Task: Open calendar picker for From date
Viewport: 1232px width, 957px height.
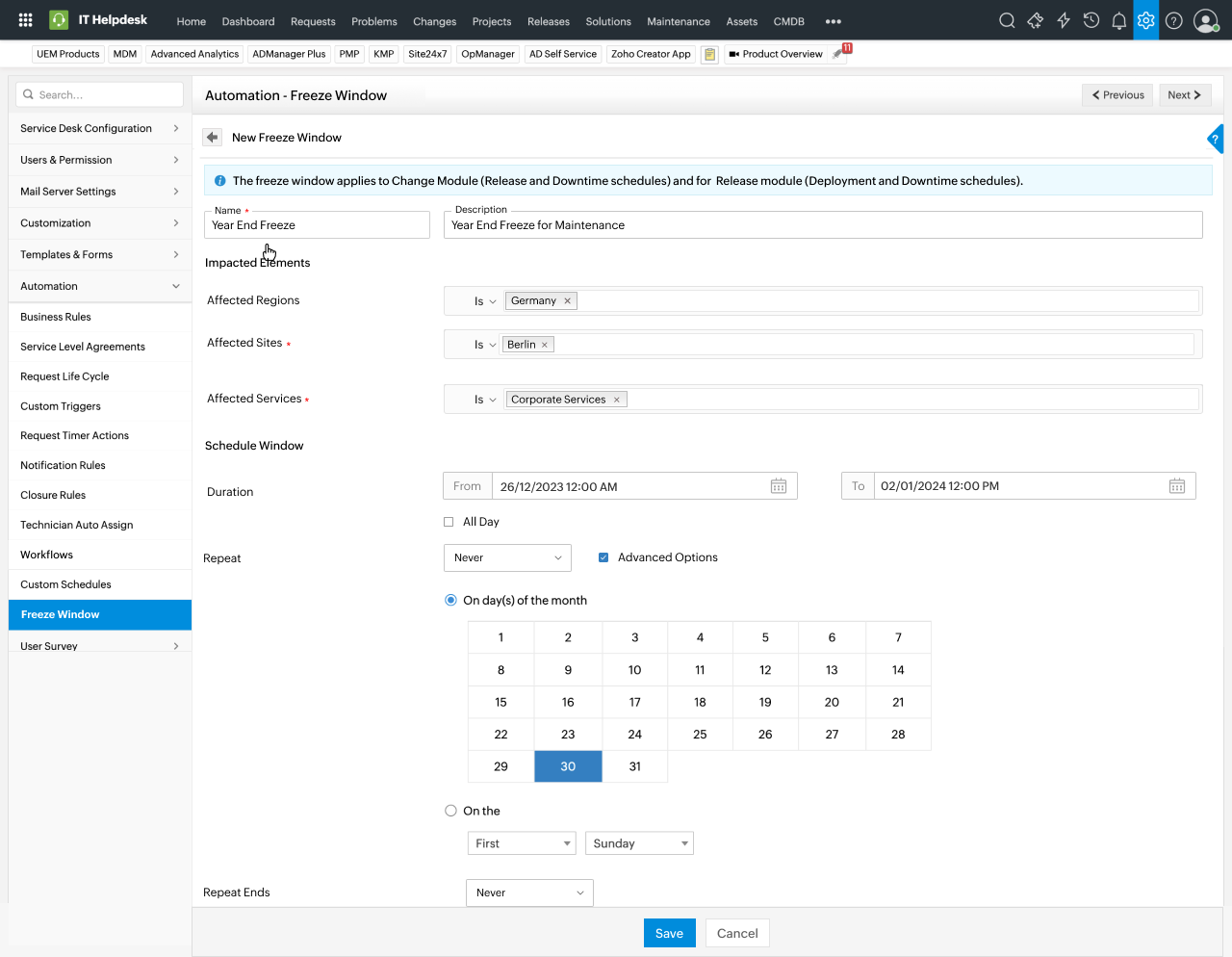Action: tap(779, 486)
